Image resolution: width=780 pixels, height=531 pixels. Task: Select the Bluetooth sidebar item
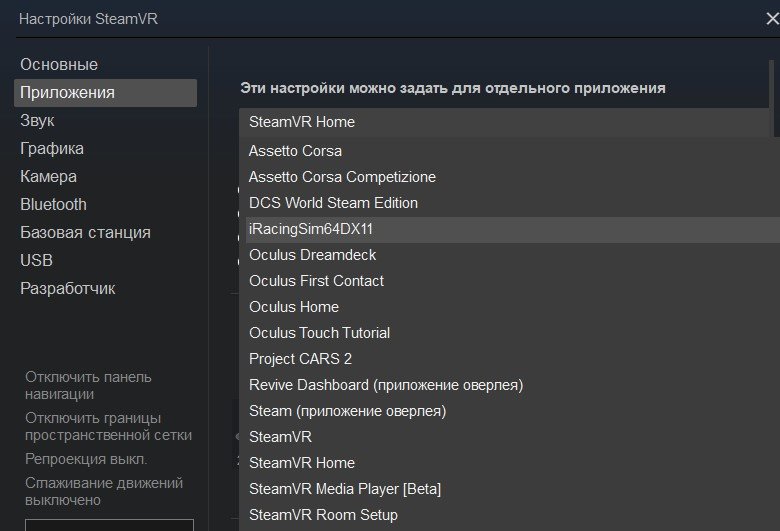[x=53, y=204]
